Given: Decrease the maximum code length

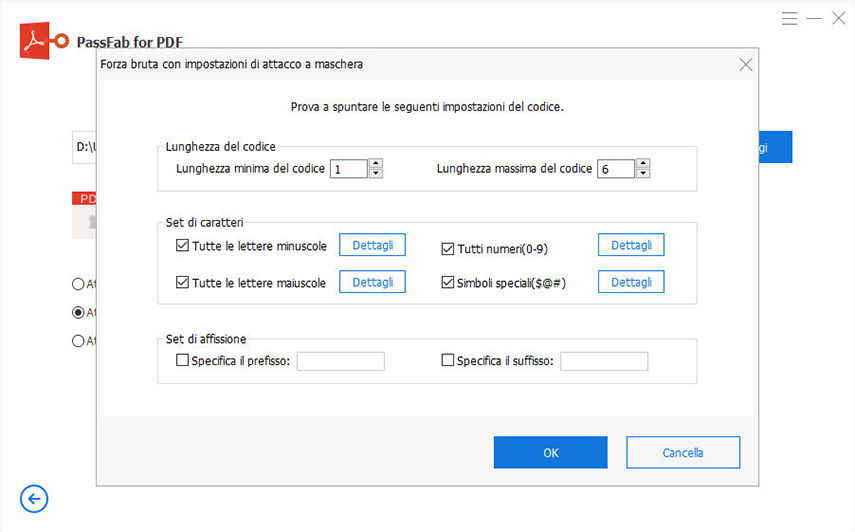Looking at the screenshot, I should [643, 173].
